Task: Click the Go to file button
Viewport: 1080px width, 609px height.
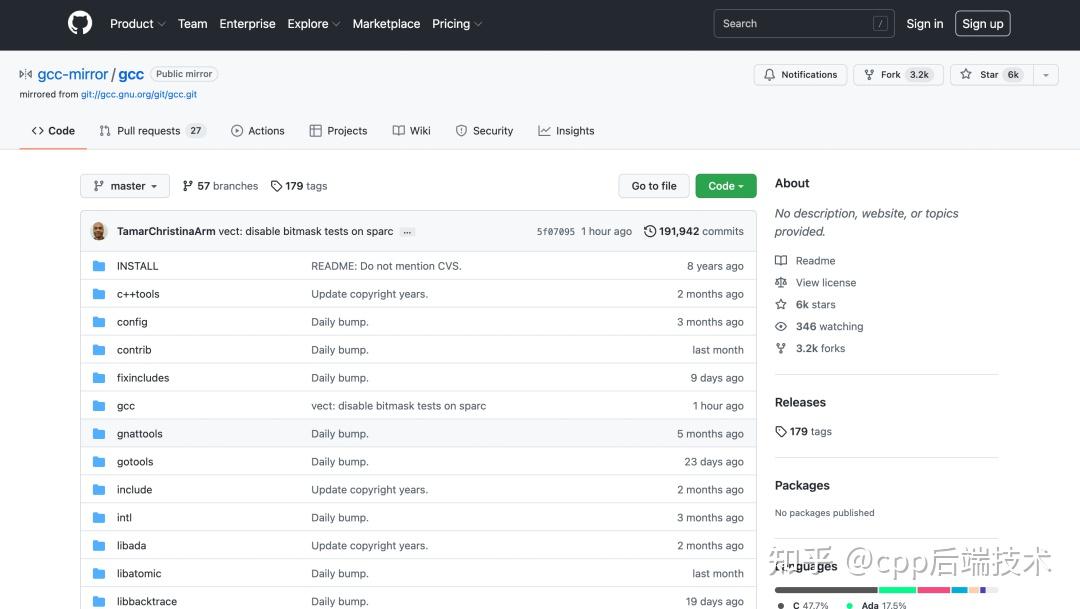Action: 654,186
